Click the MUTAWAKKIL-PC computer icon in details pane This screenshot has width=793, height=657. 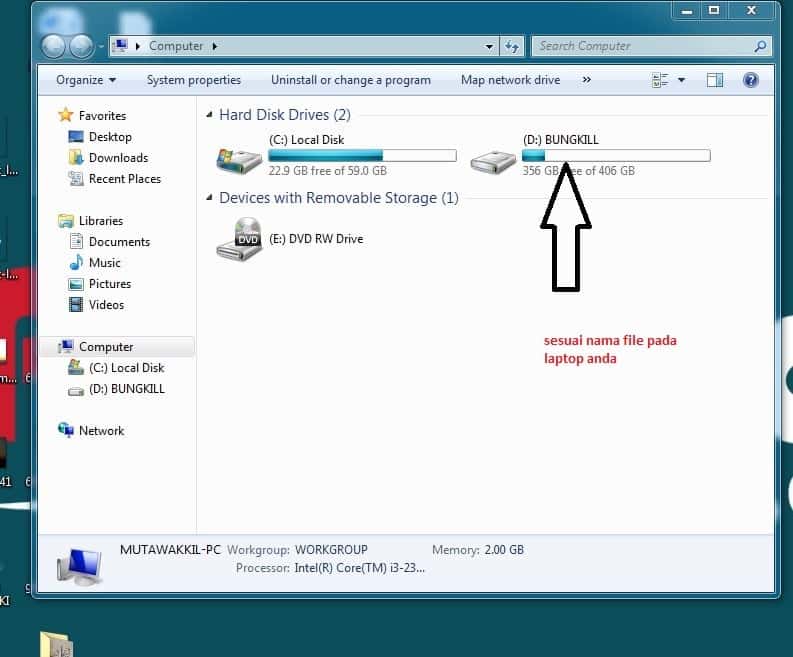(79, 566)
